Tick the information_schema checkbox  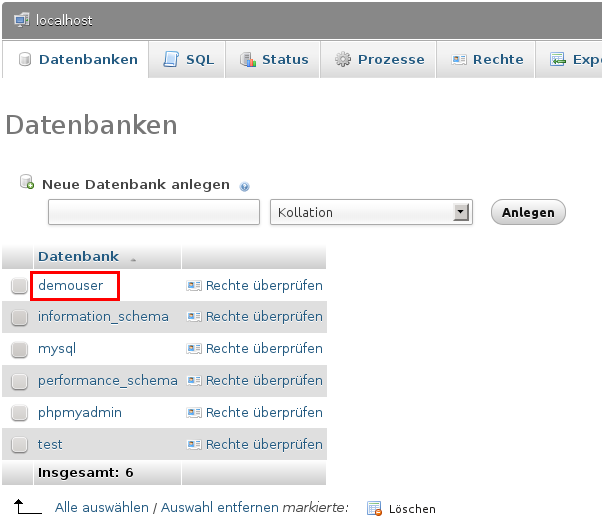click(x=19, y=318)
